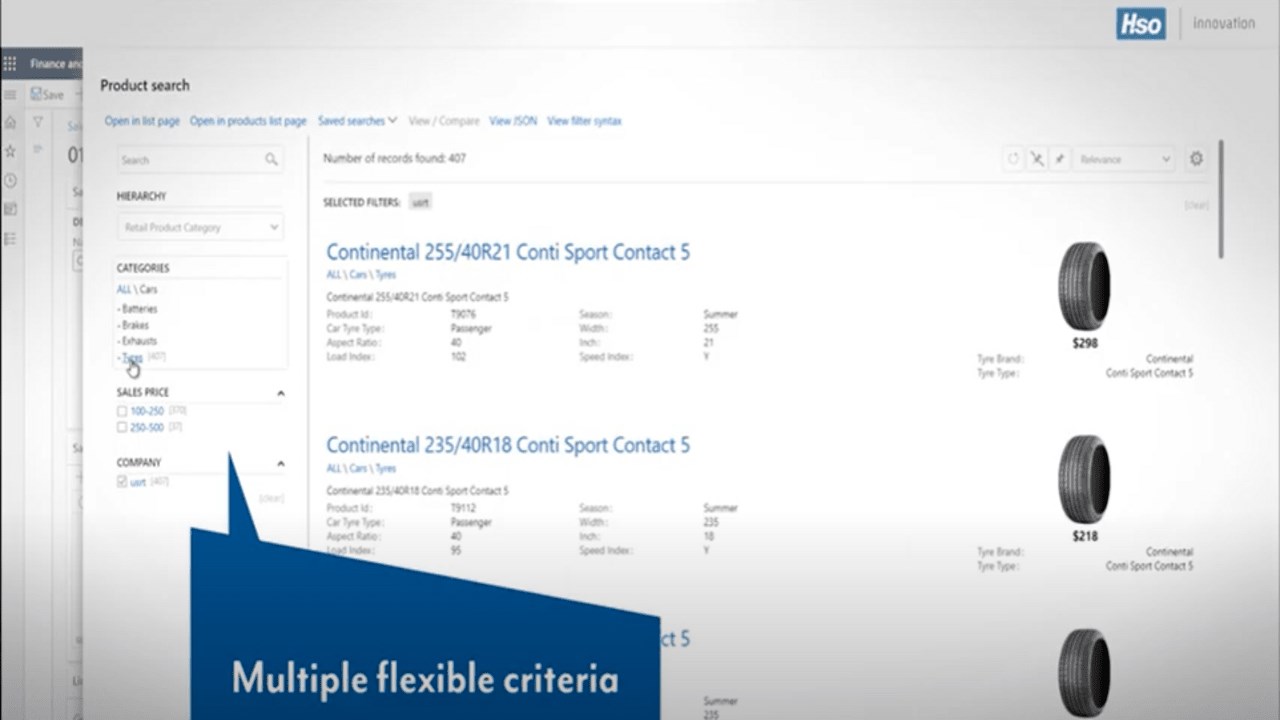Collapse the Sales Price filter section
The width and height of the screenshot is (1280, 720).
click(280, 393)
